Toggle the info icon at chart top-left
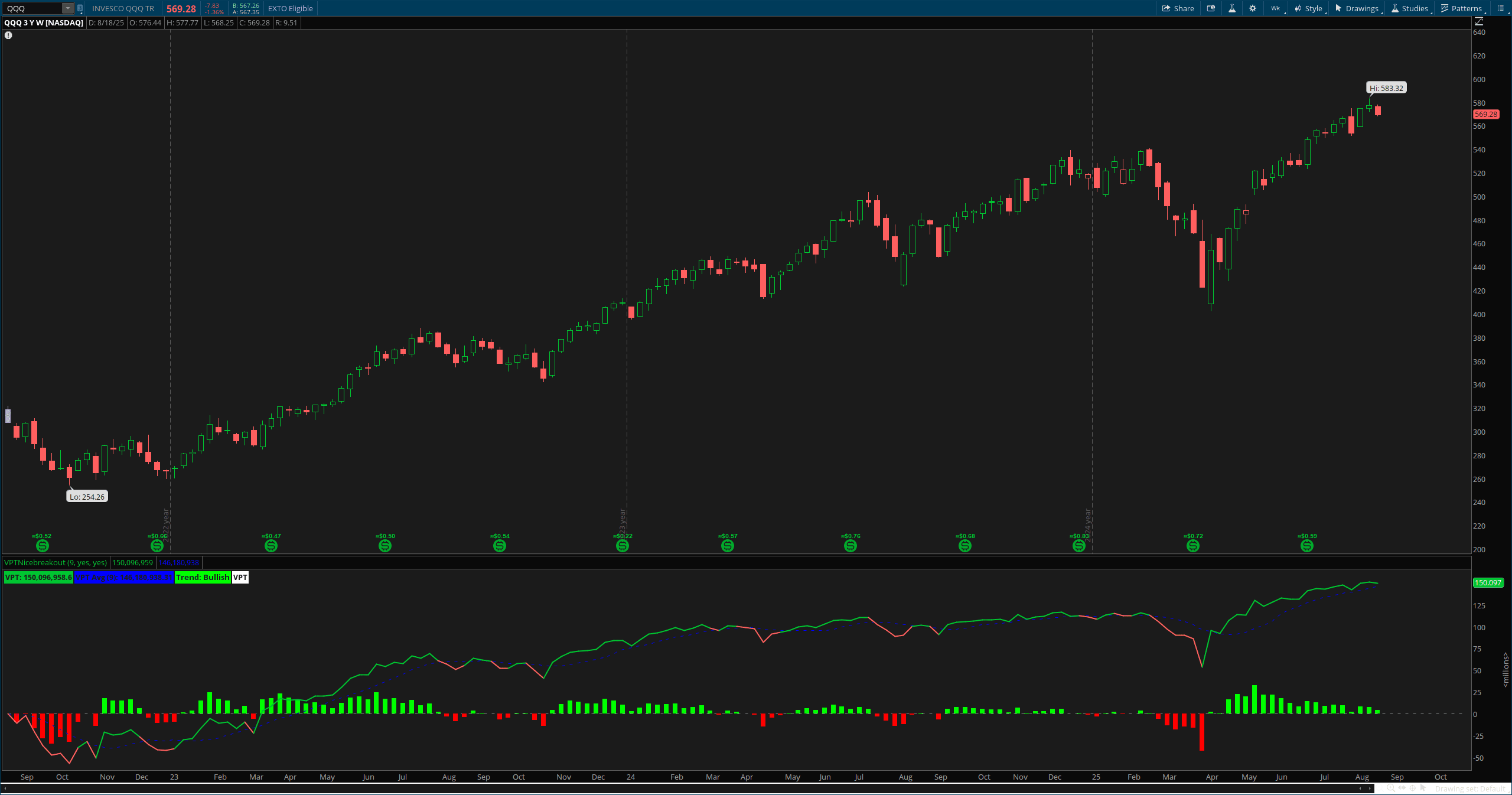Image resolution: width=1512 pixels, height=795 pixels. (x=8, y=35)
